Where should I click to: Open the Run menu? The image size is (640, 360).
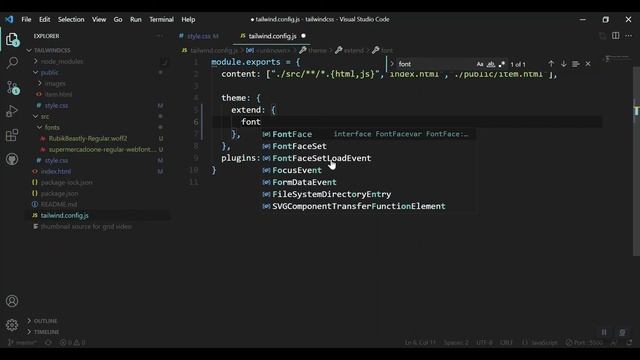click(x=136, y=19)
